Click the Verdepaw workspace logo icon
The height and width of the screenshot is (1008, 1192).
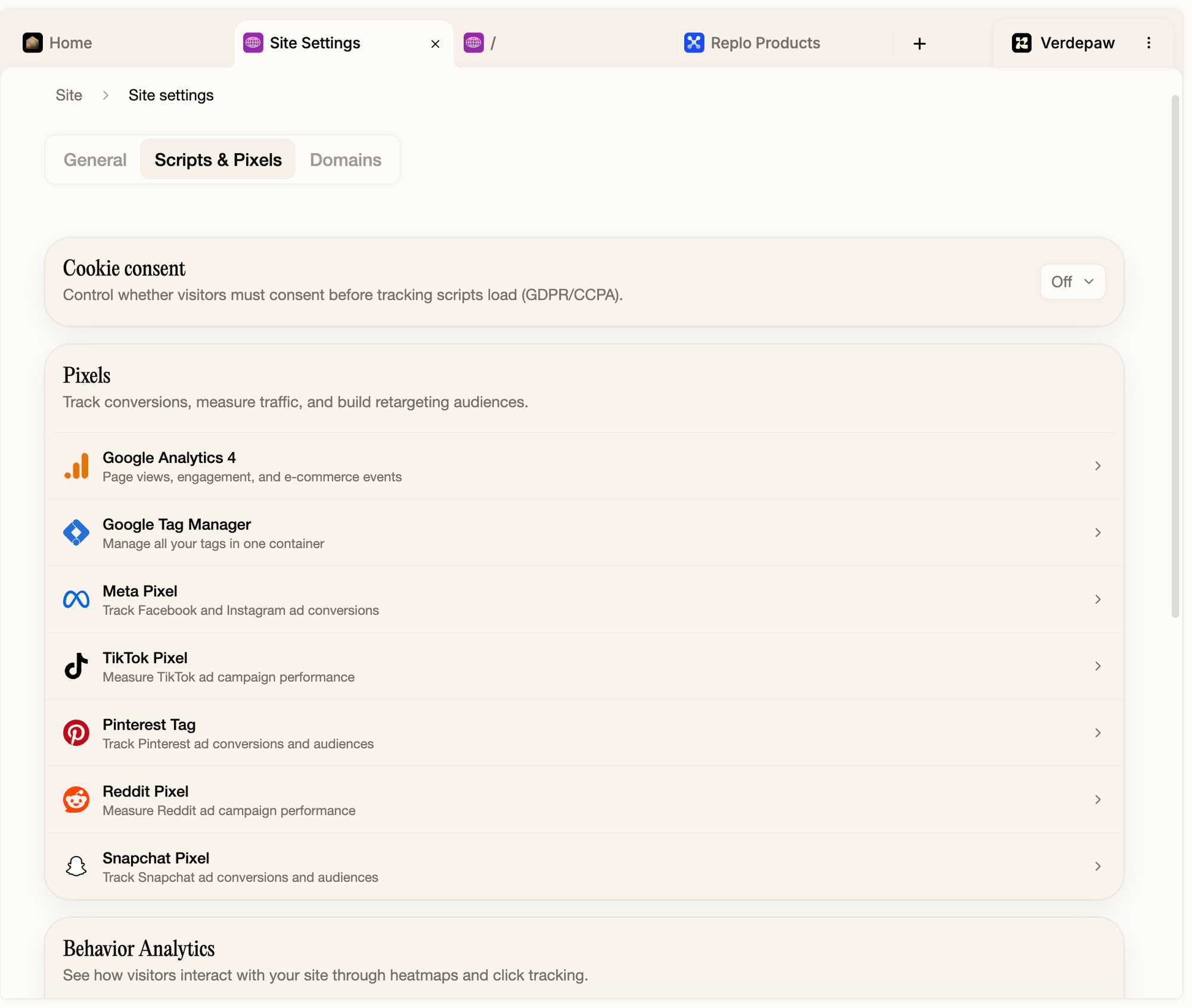tap(1022, 43)
